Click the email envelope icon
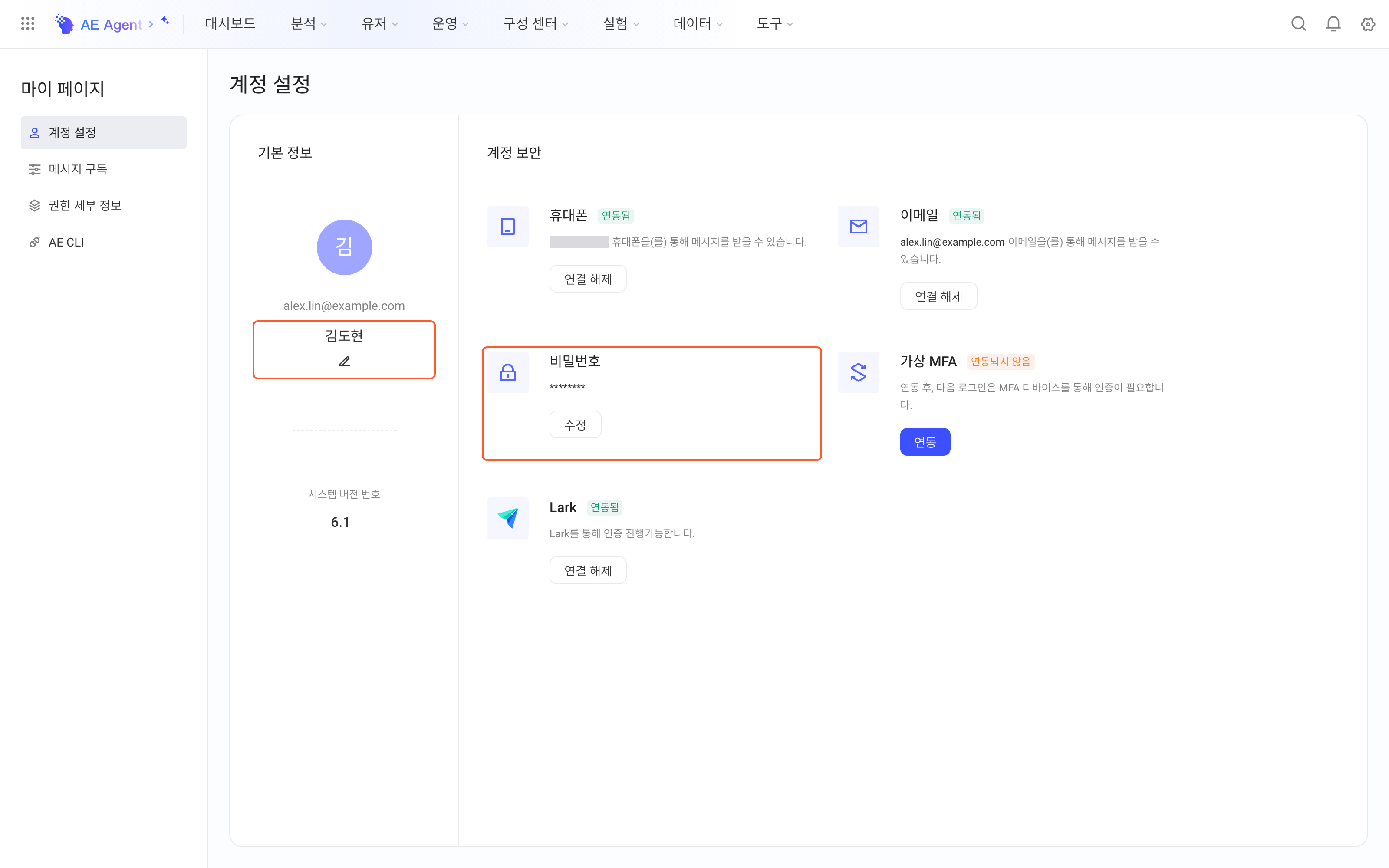 (859, 226)
